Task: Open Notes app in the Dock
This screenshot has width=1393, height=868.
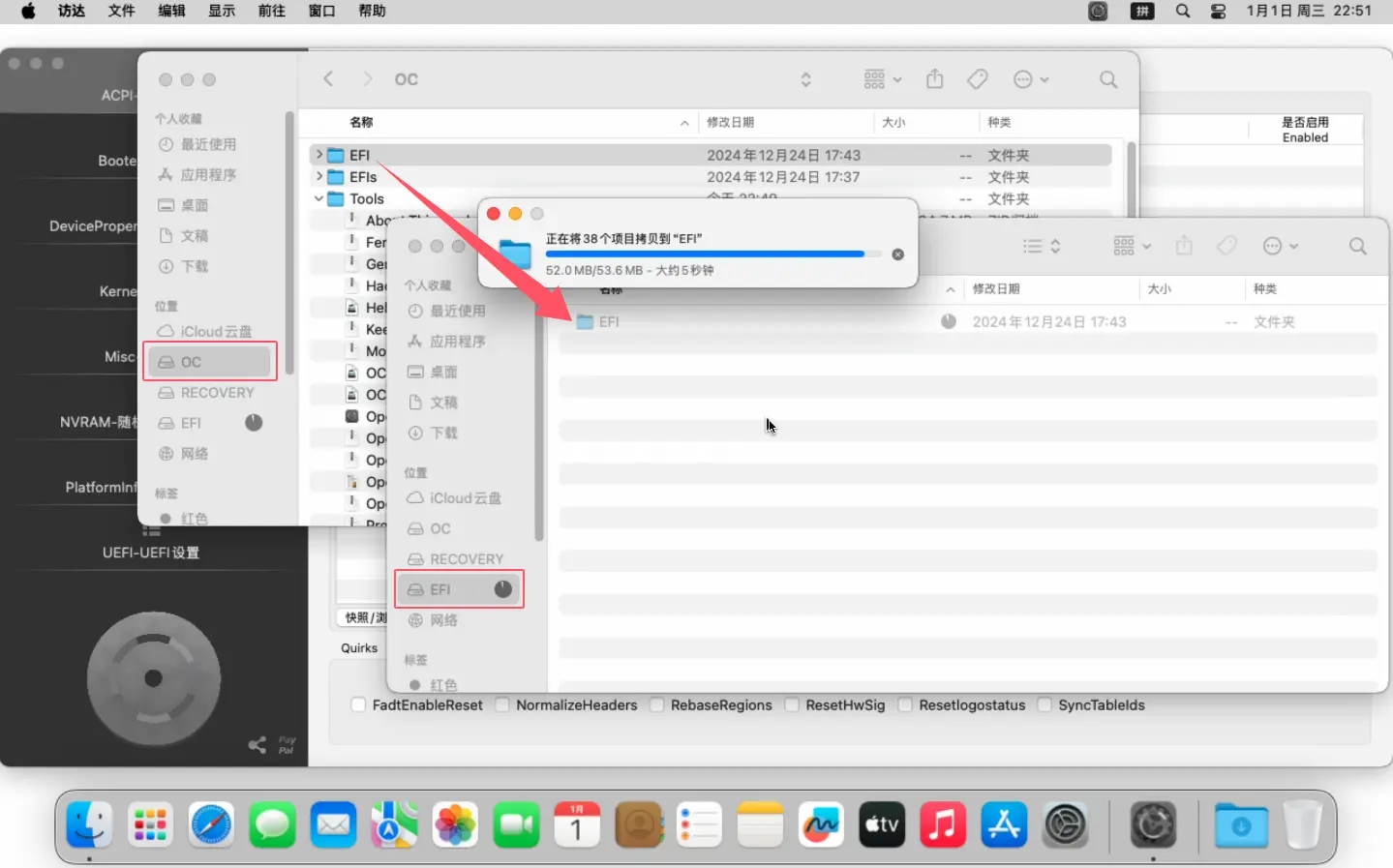Action: pos(760,825)
